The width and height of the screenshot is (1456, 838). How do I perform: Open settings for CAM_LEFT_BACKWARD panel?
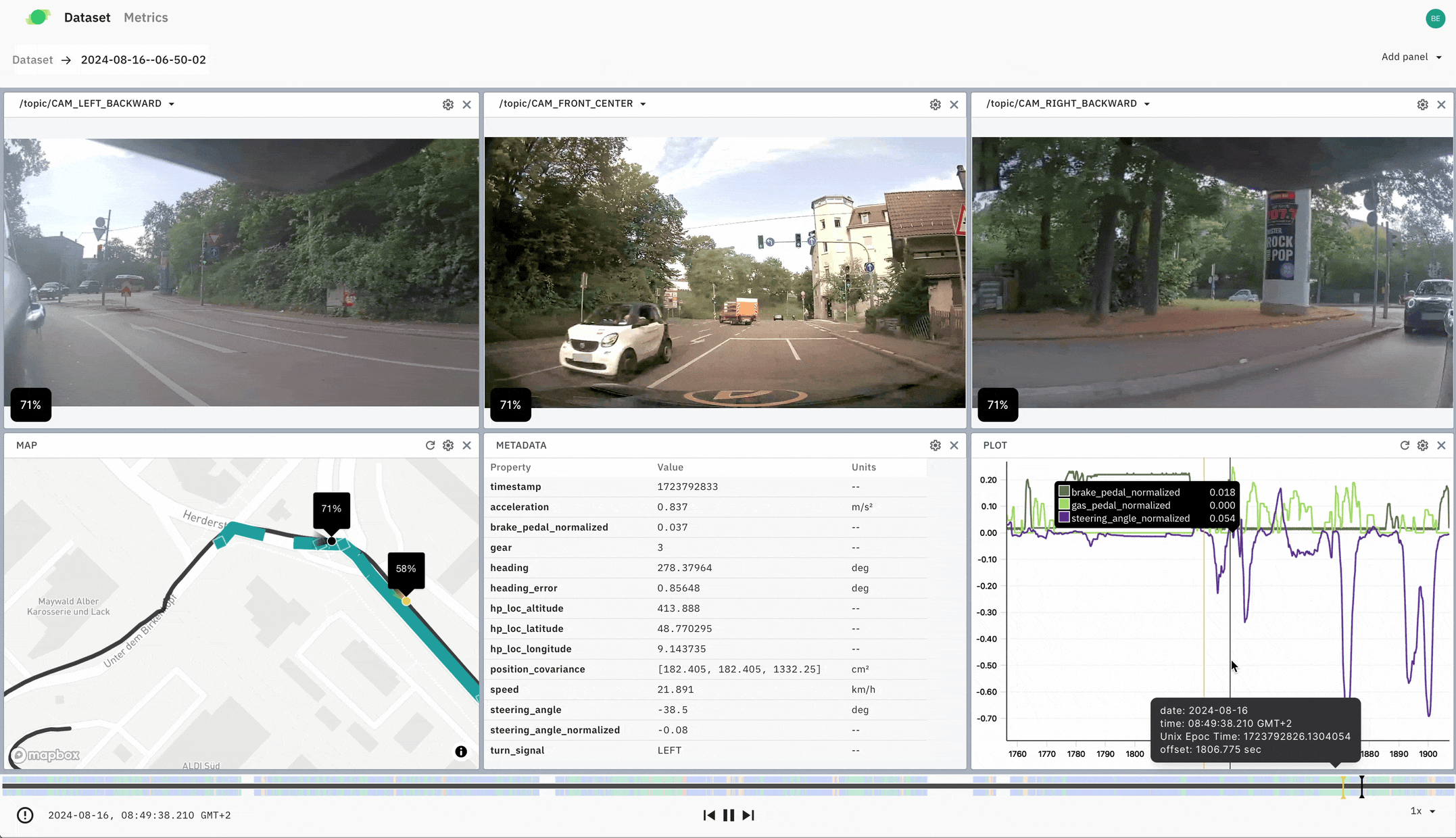point(447,105)
